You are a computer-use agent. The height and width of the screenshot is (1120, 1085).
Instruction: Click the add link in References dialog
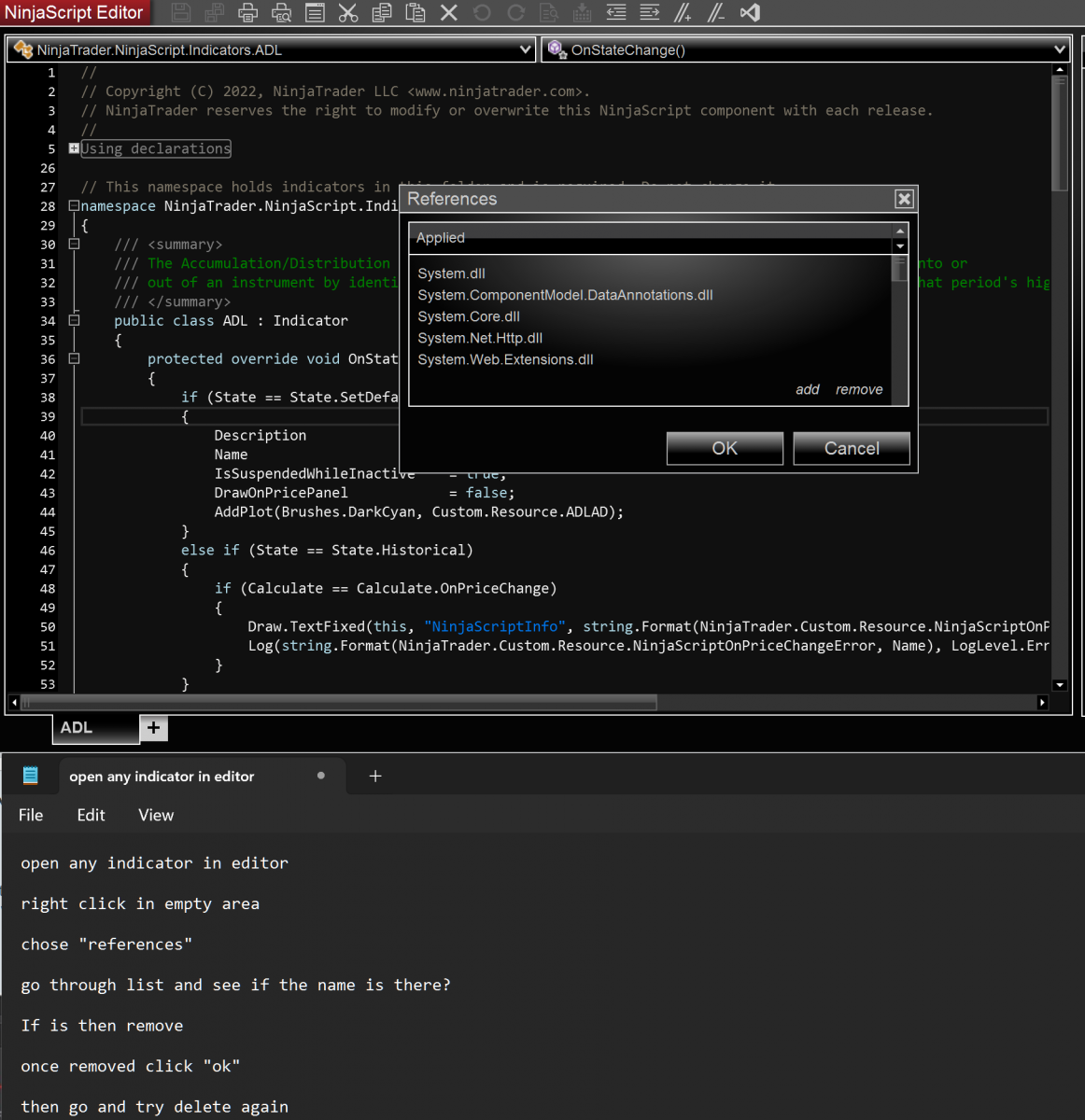tap(808, 389)
